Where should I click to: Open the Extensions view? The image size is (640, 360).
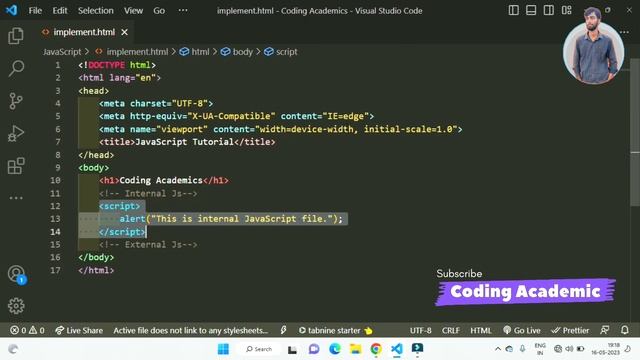click(16, 166)
